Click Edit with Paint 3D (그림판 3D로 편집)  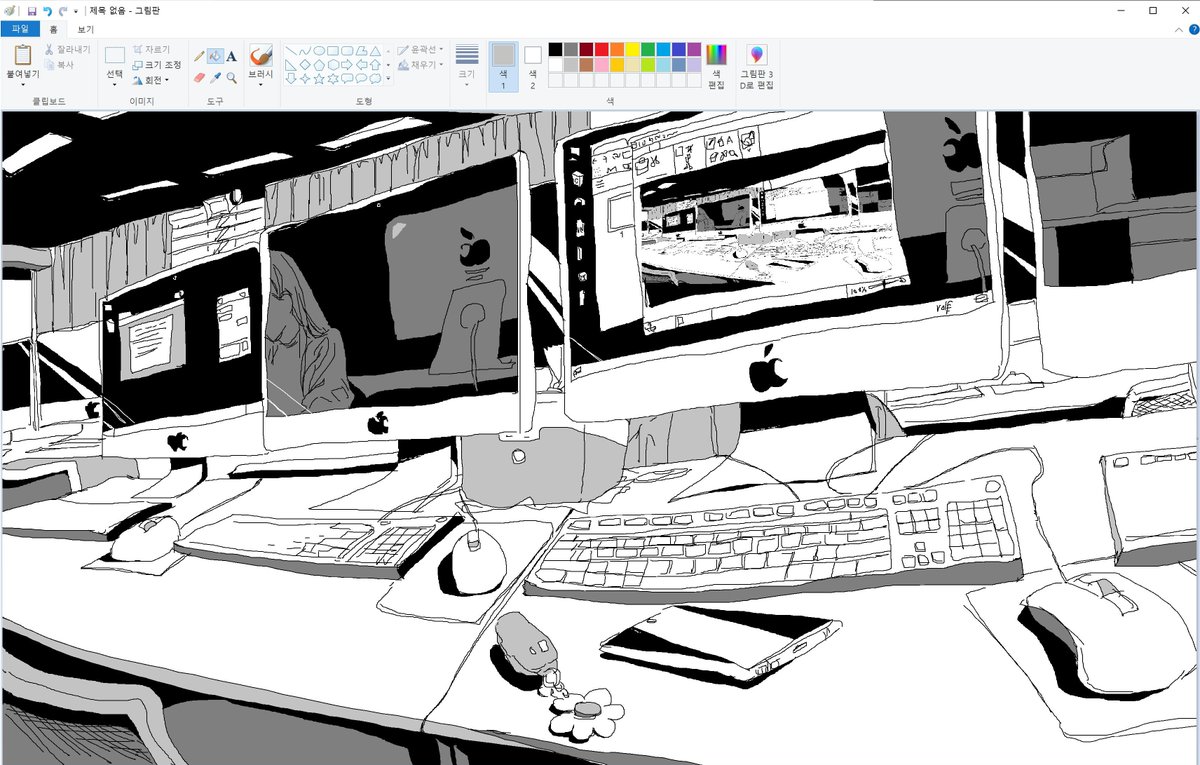(756, 66)
